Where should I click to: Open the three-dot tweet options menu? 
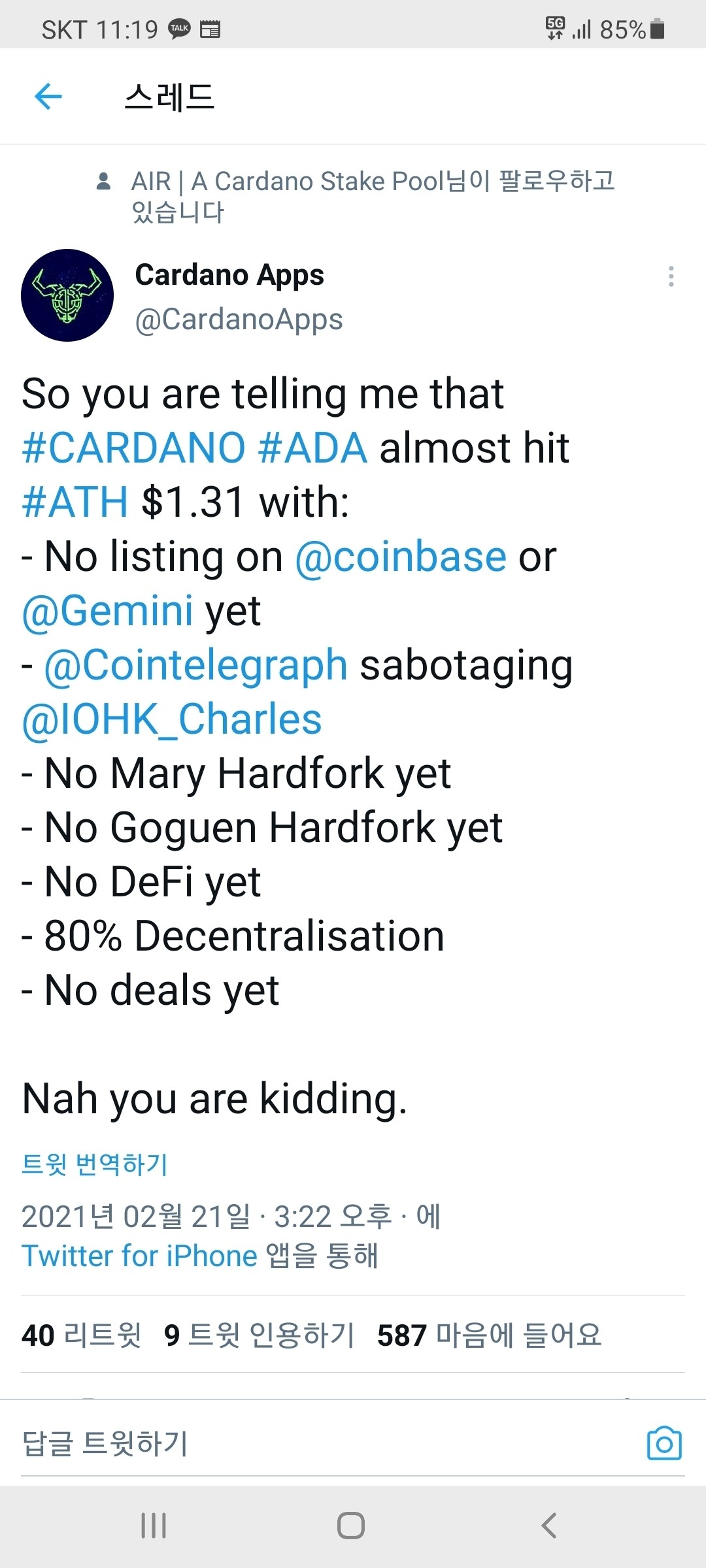[x=671, y=276]
